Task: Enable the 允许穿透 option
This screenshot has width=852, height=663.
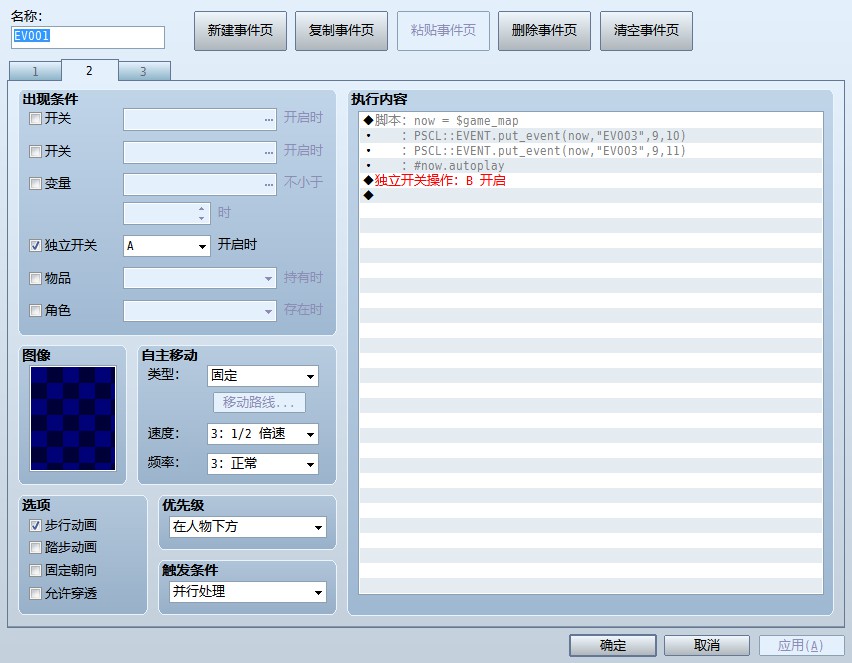Action: 35,593
